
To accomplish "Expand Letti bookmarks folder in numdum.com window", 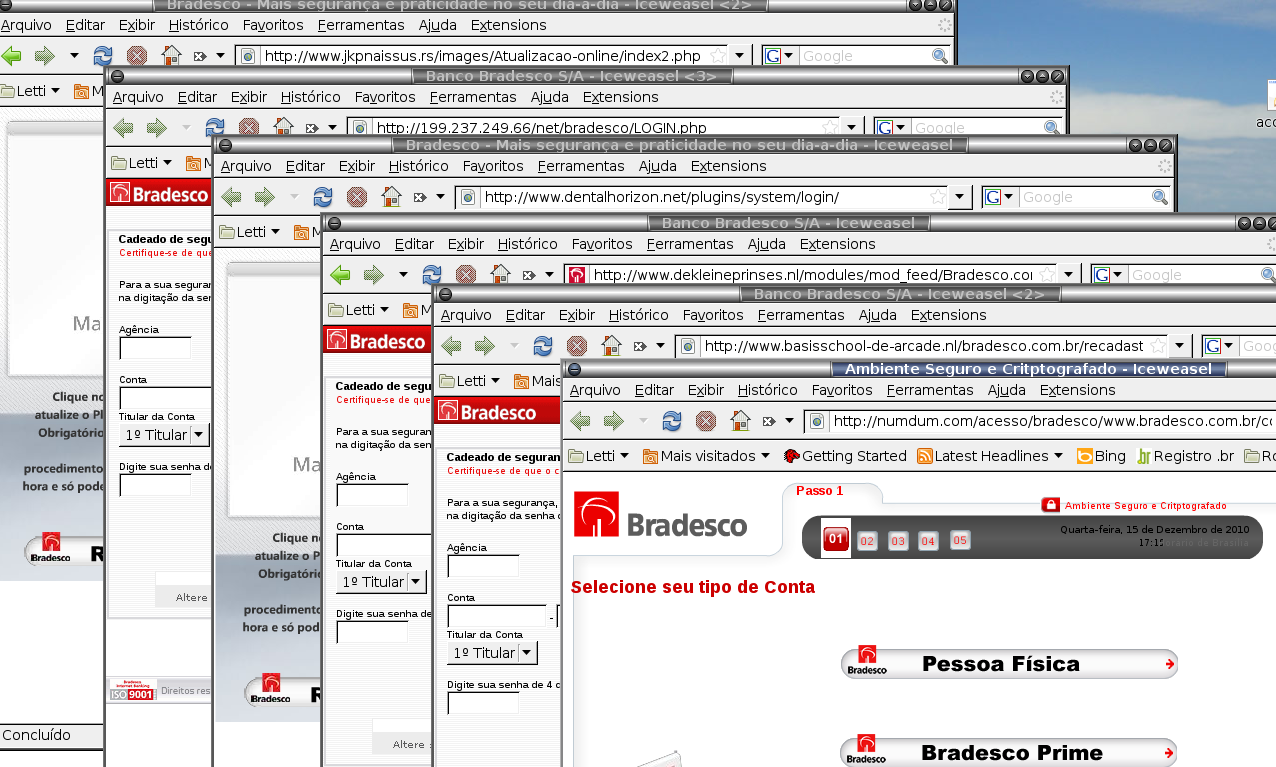I will [598, 456].
